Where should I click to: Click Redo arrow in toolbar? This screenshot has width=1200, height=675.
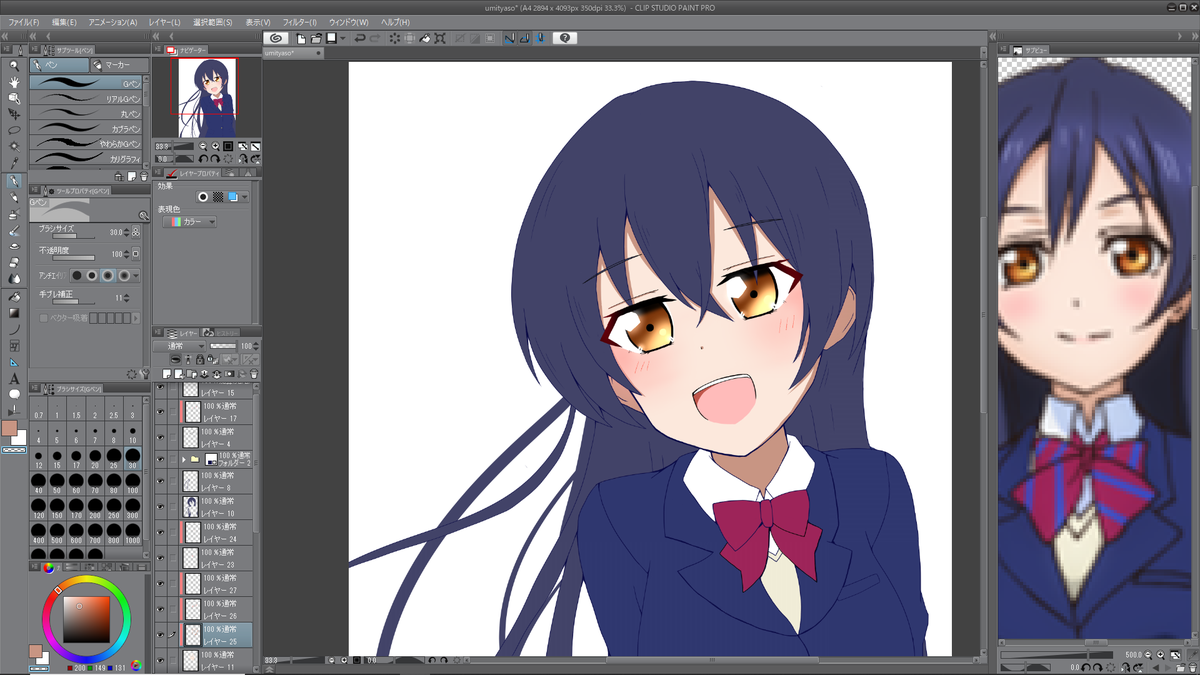click(x=375, y=38)
